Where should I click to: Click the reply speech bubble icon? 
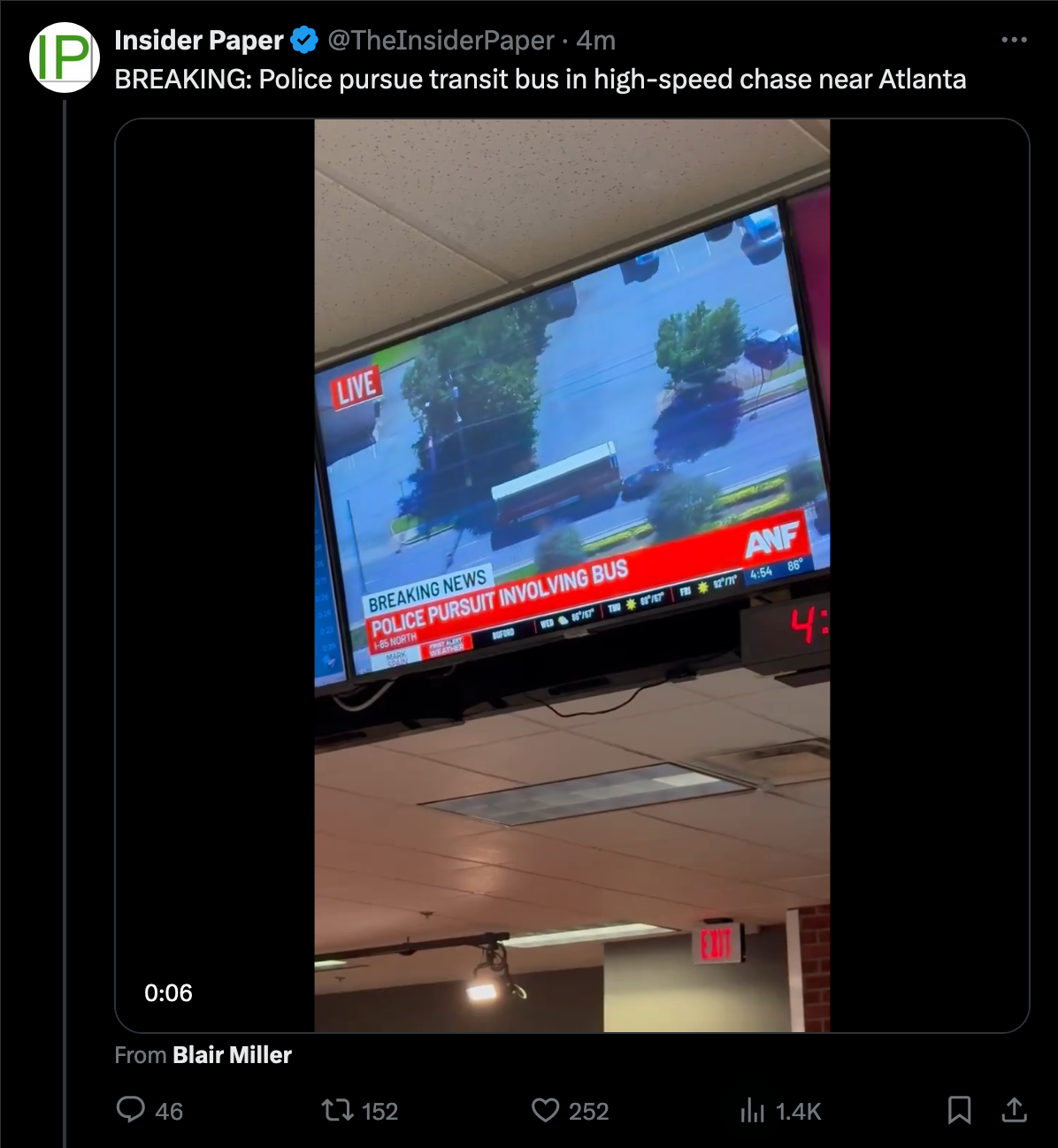131,1110
